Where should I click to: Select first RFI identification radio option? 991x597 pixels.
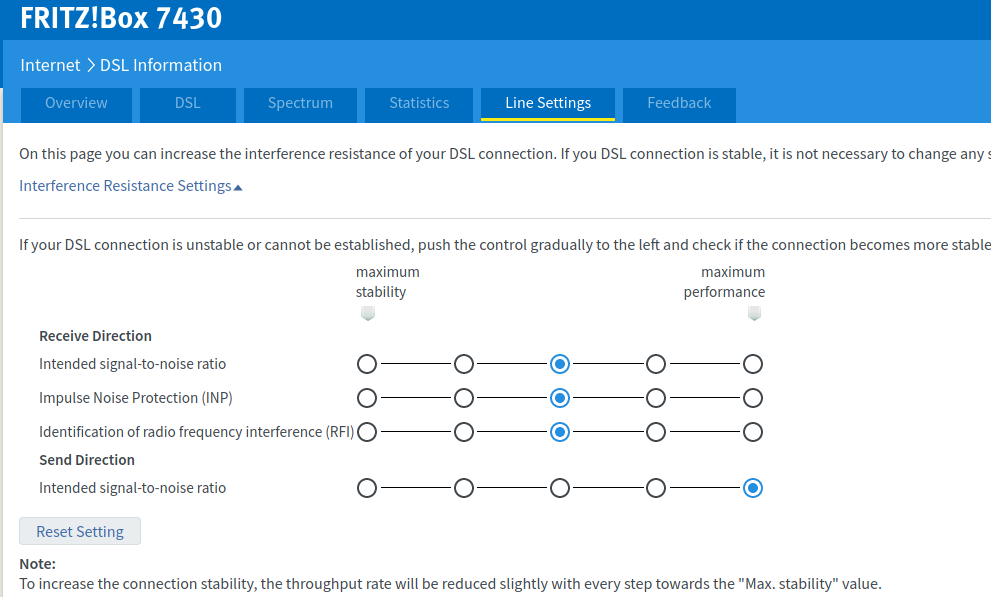coord(367,432)
